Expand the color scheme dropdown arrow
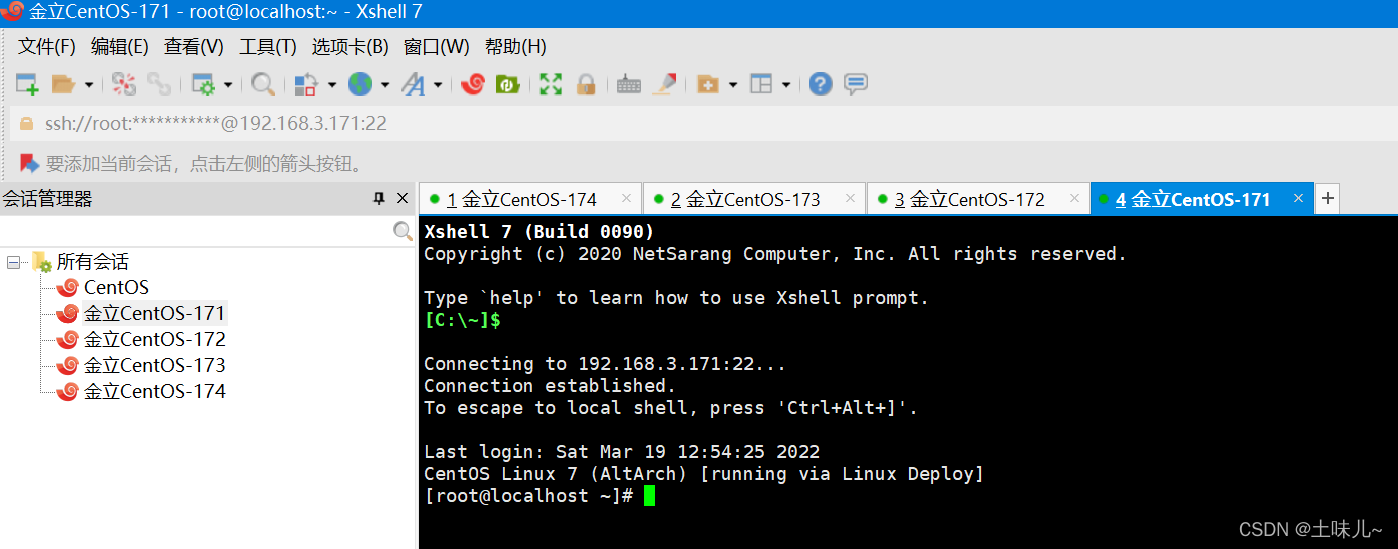Screen dimensions: 1398x549 (331, 85)
